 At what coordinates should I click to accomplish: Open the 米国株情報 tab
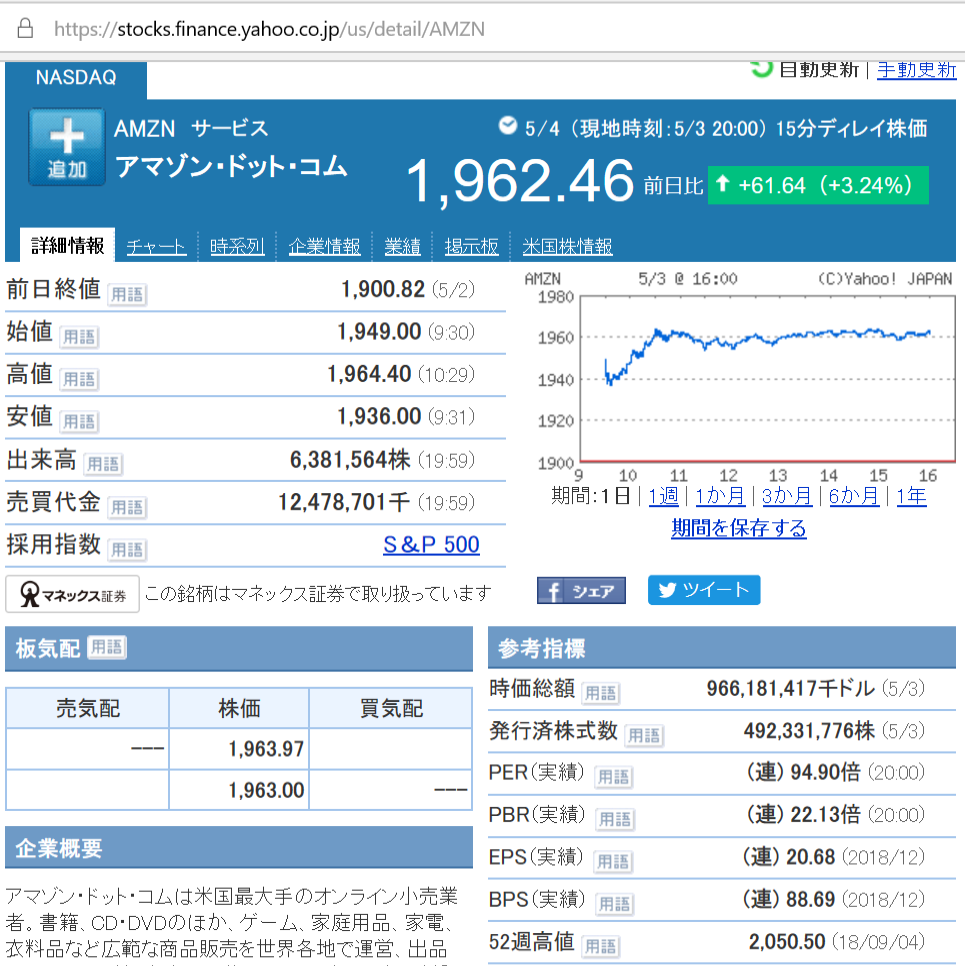click(568, 247)
